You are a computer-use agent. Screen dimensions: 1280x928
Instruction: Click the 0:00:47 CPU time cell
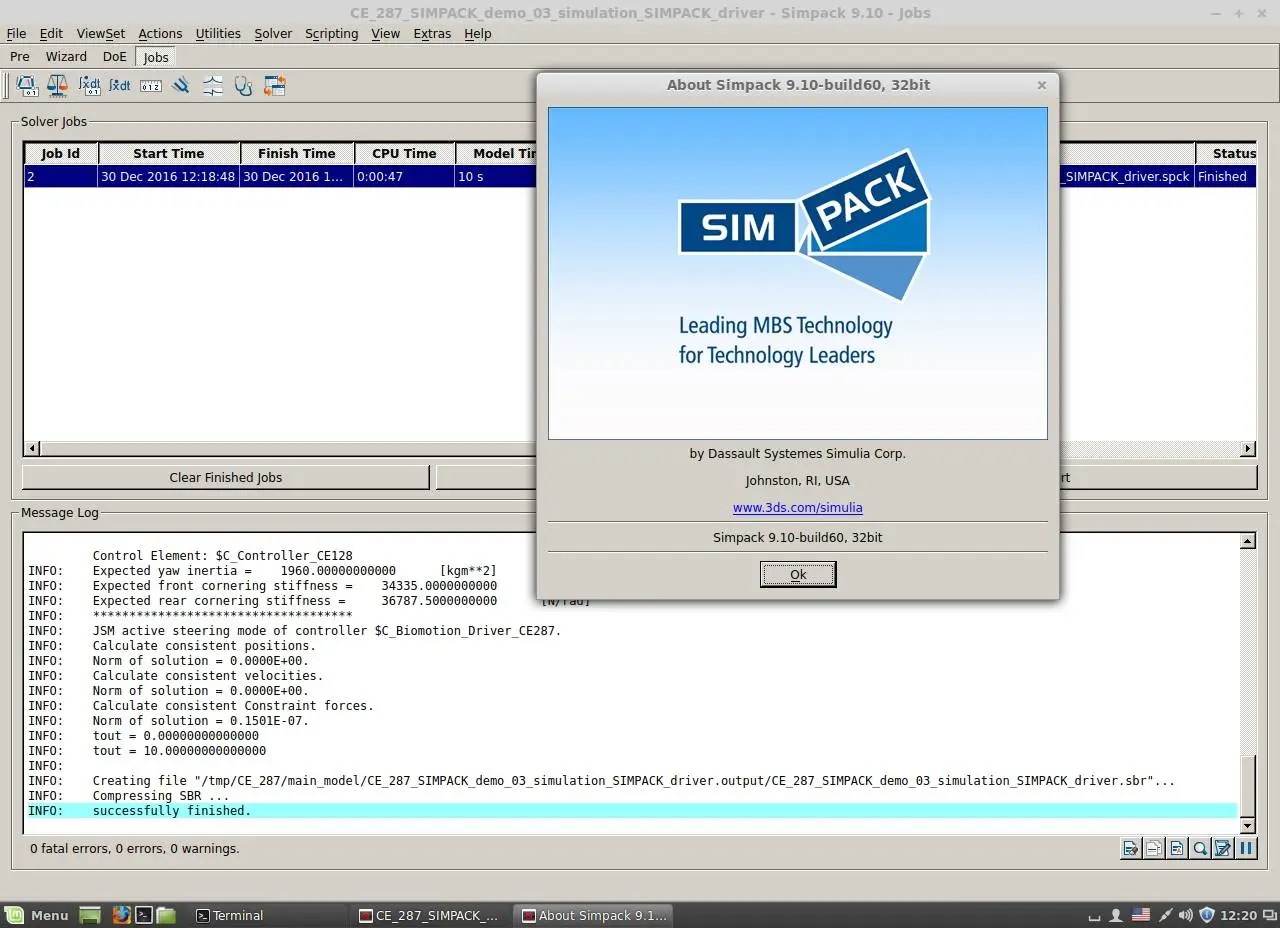point(405,176)
